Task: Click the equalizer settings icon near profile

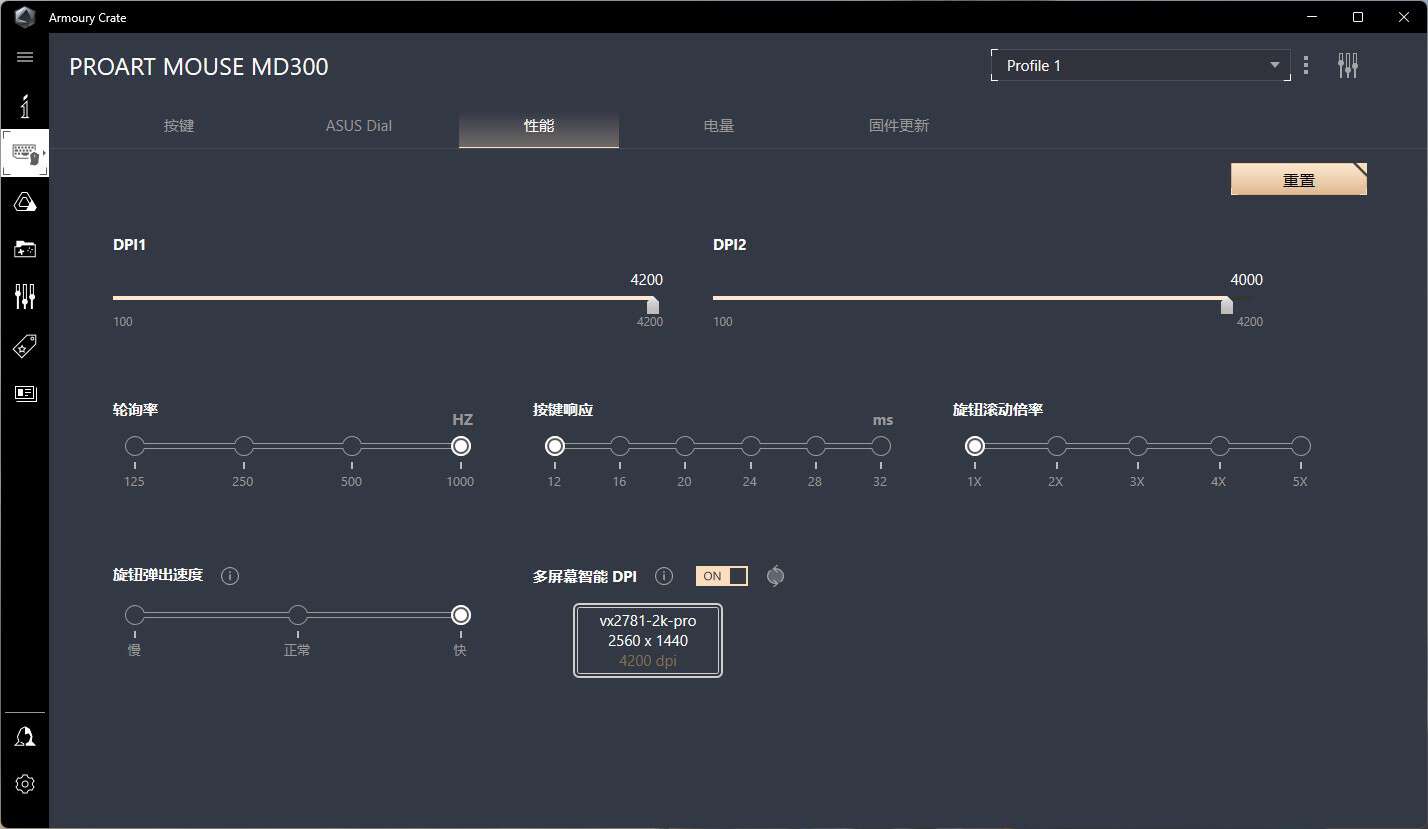Action: click(1348, 66)
